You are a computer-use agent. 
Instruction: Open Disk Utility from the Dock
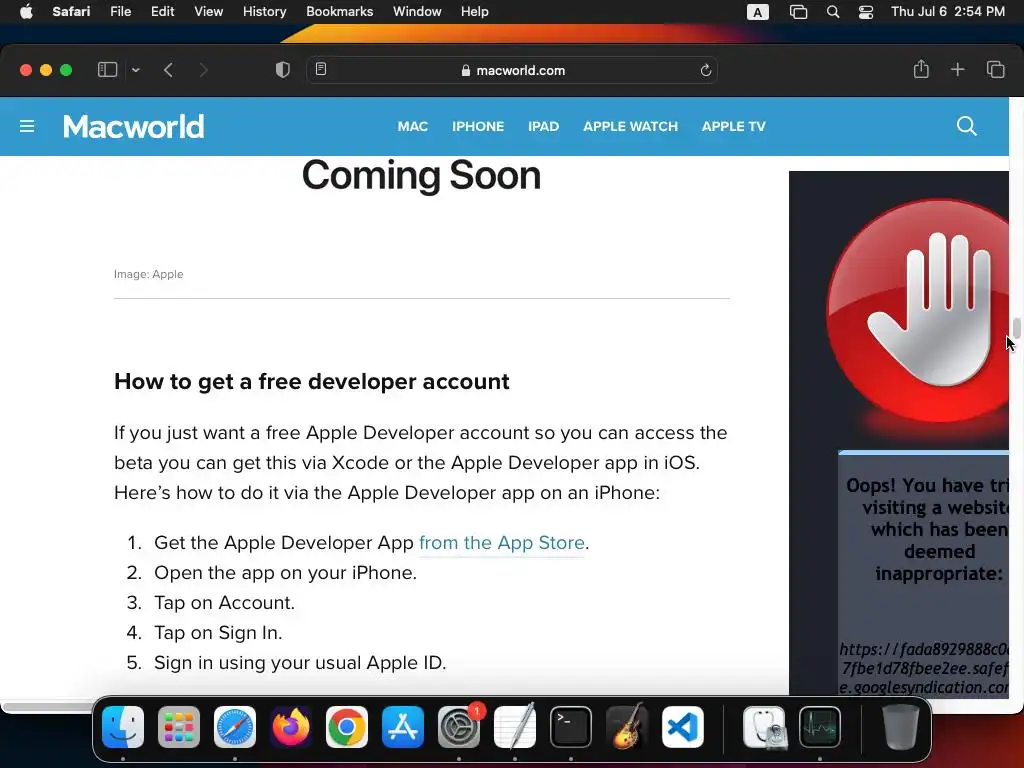coord(764,727)
